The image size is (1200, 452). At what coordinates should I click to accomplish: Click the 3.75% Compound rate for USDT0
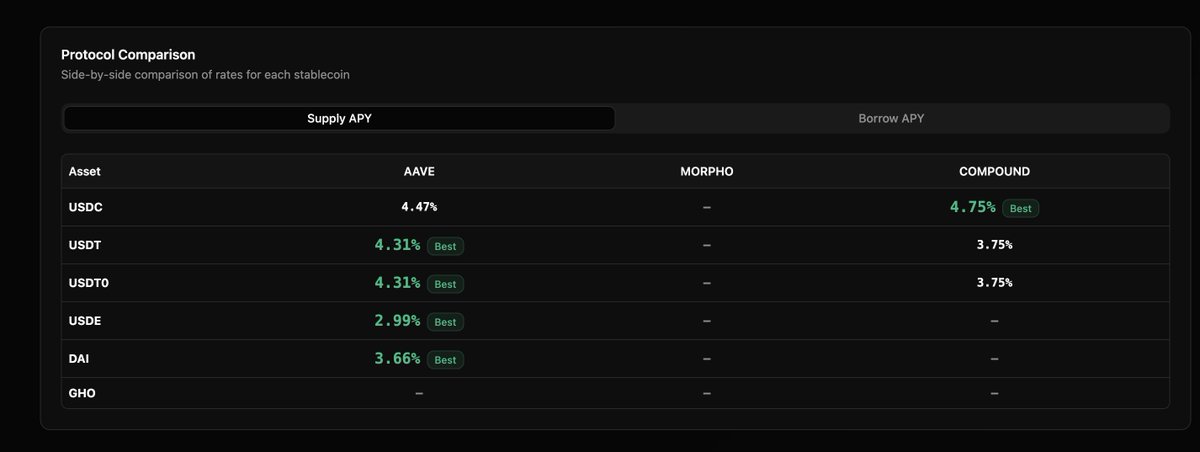(994, 283)
